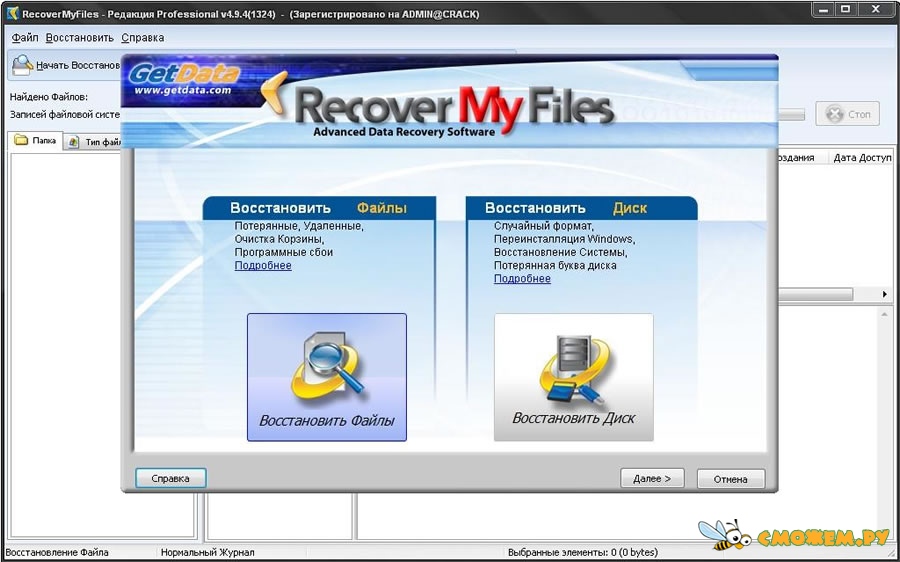Click the Далее > button
This screenshot has width=900, height=562.
[x=652, y=478]
